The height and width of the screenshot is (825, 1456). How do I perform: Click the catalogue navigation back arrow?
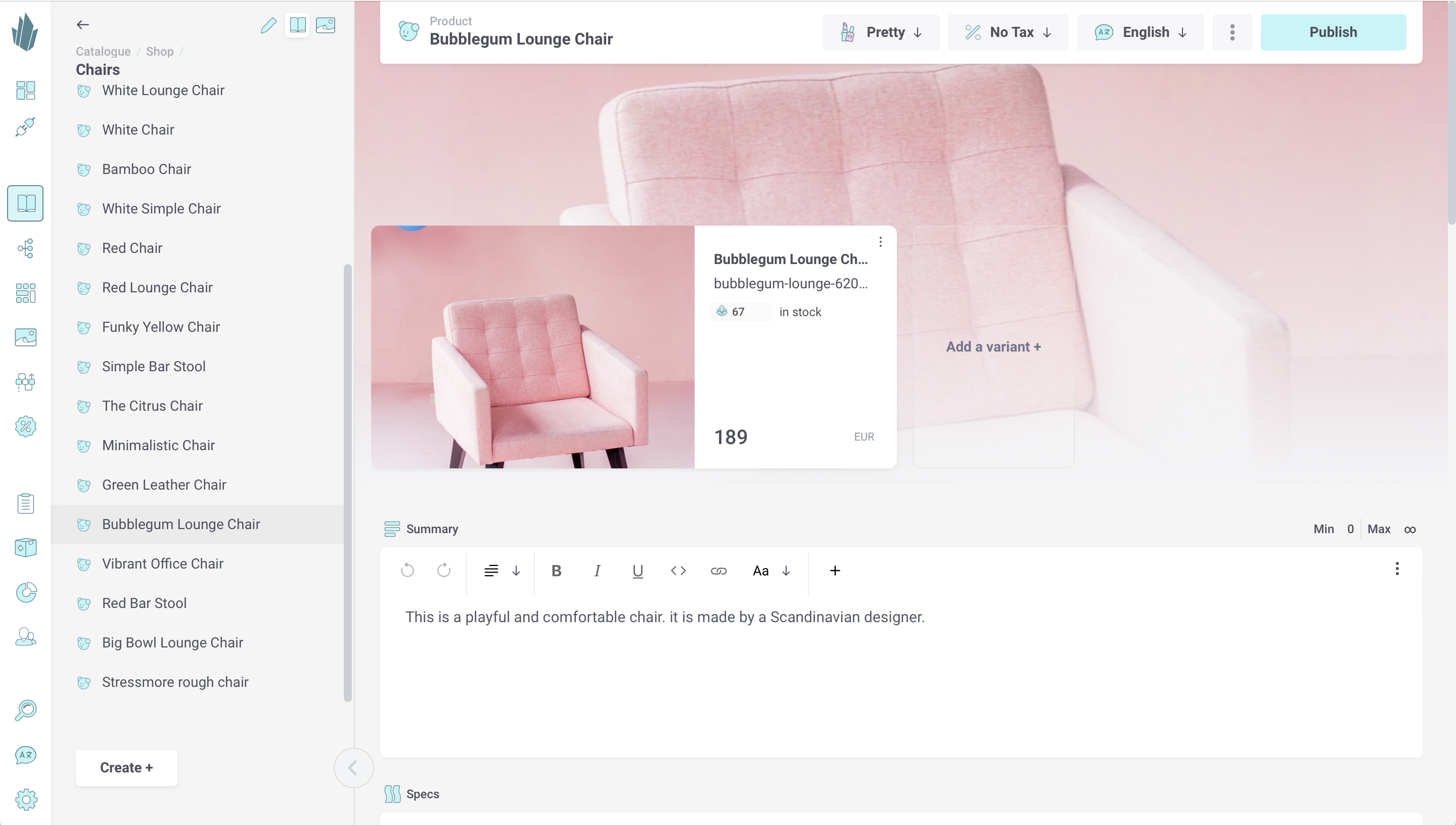[x=83, y=24]
